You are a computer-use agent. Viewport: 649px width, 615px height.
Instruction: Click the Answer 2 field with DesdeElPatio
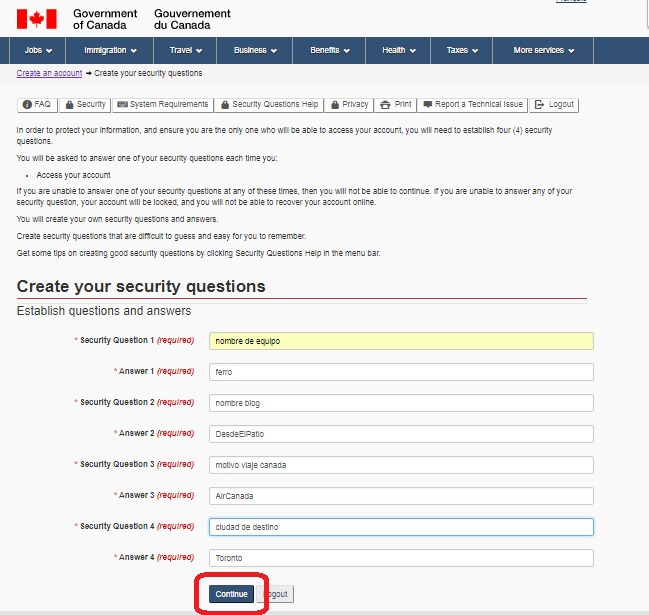point(401,434)
